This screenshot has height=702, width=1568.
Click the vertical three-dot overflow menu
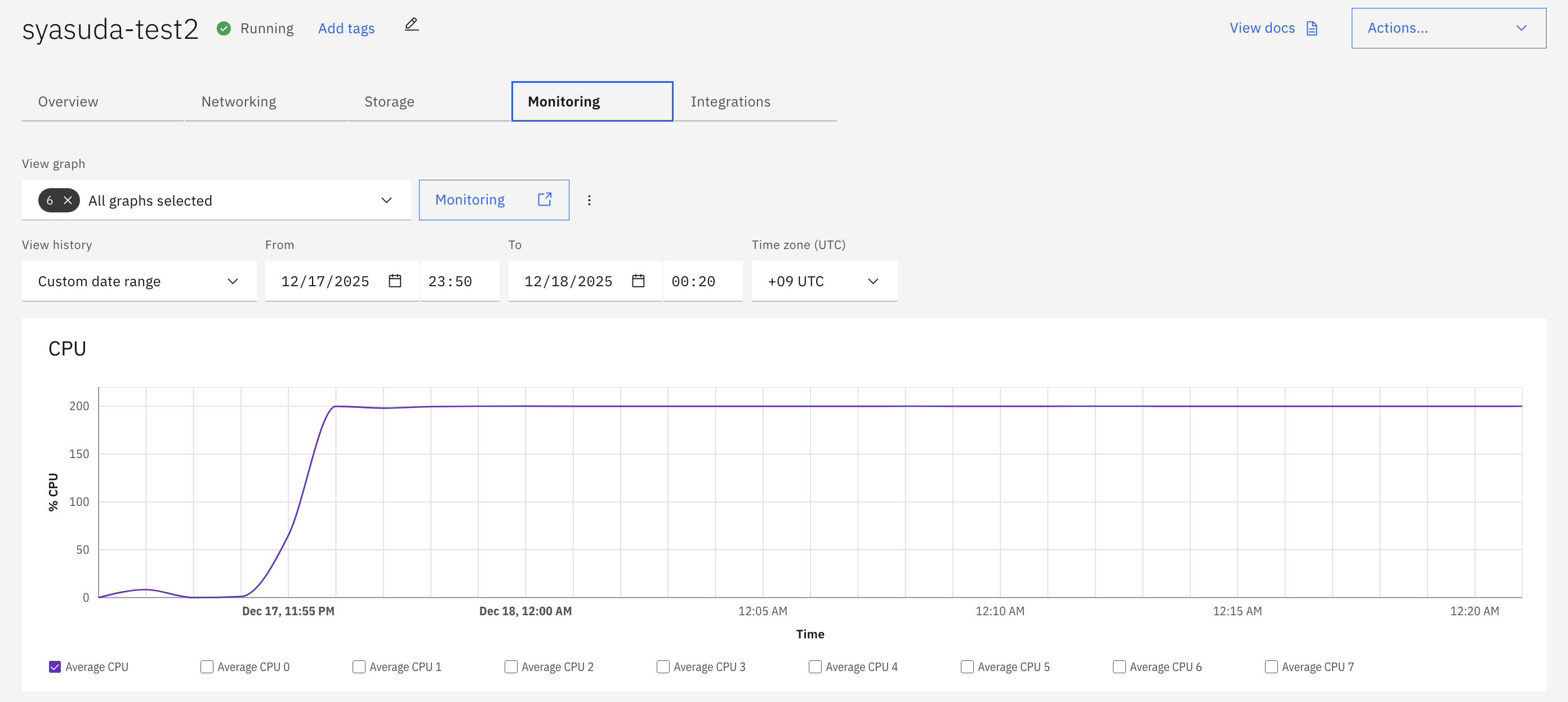point(589,201)
